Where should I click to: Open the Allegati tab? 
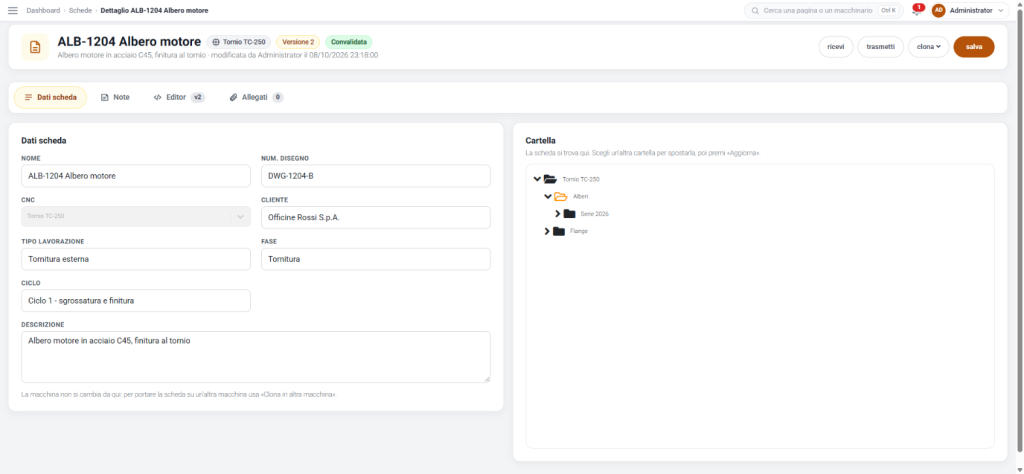(256, 97)
